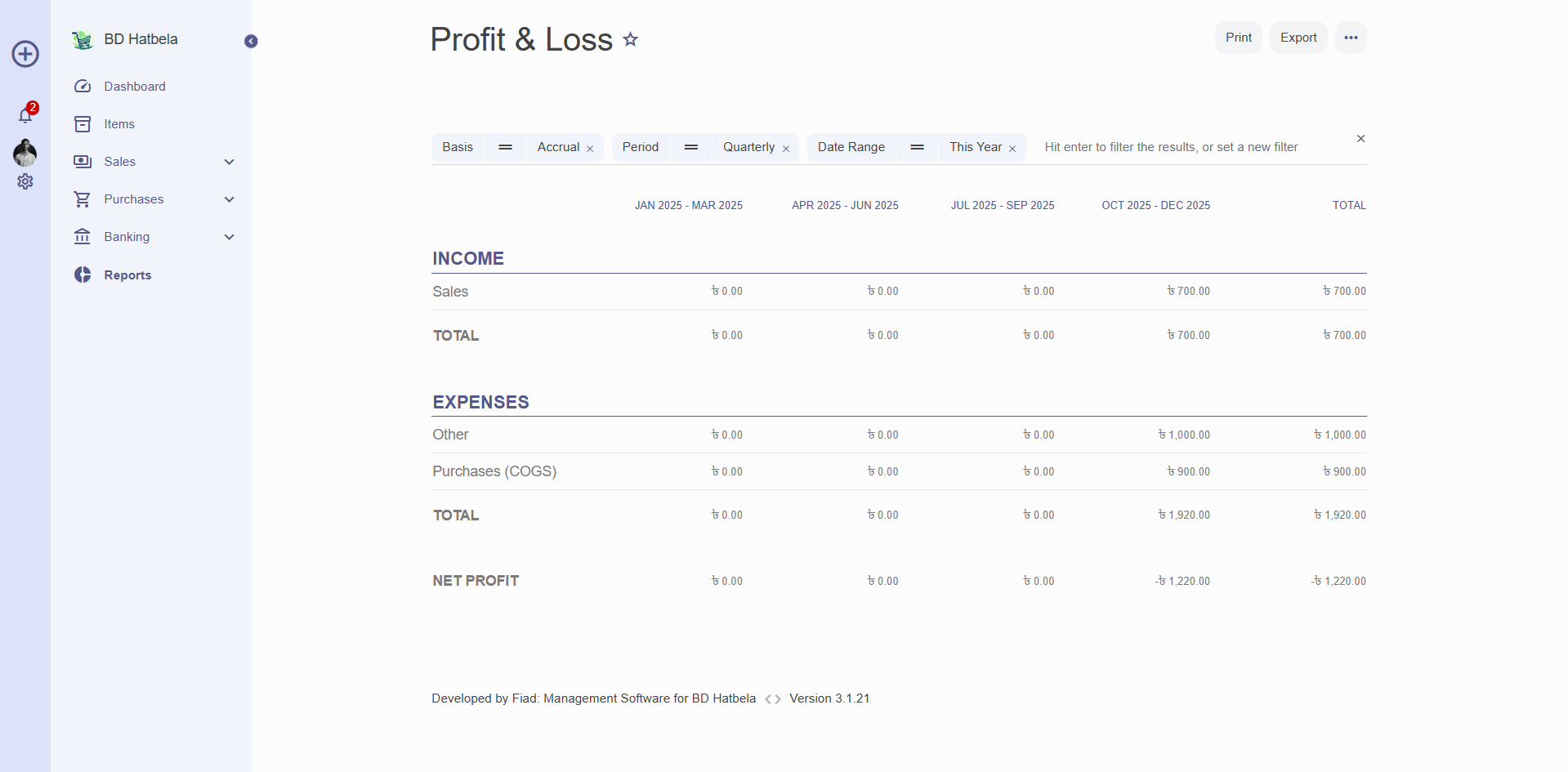Remove the This Year date filter
This screenshot has height=772, width=1568.
(x=1012, y=149)
